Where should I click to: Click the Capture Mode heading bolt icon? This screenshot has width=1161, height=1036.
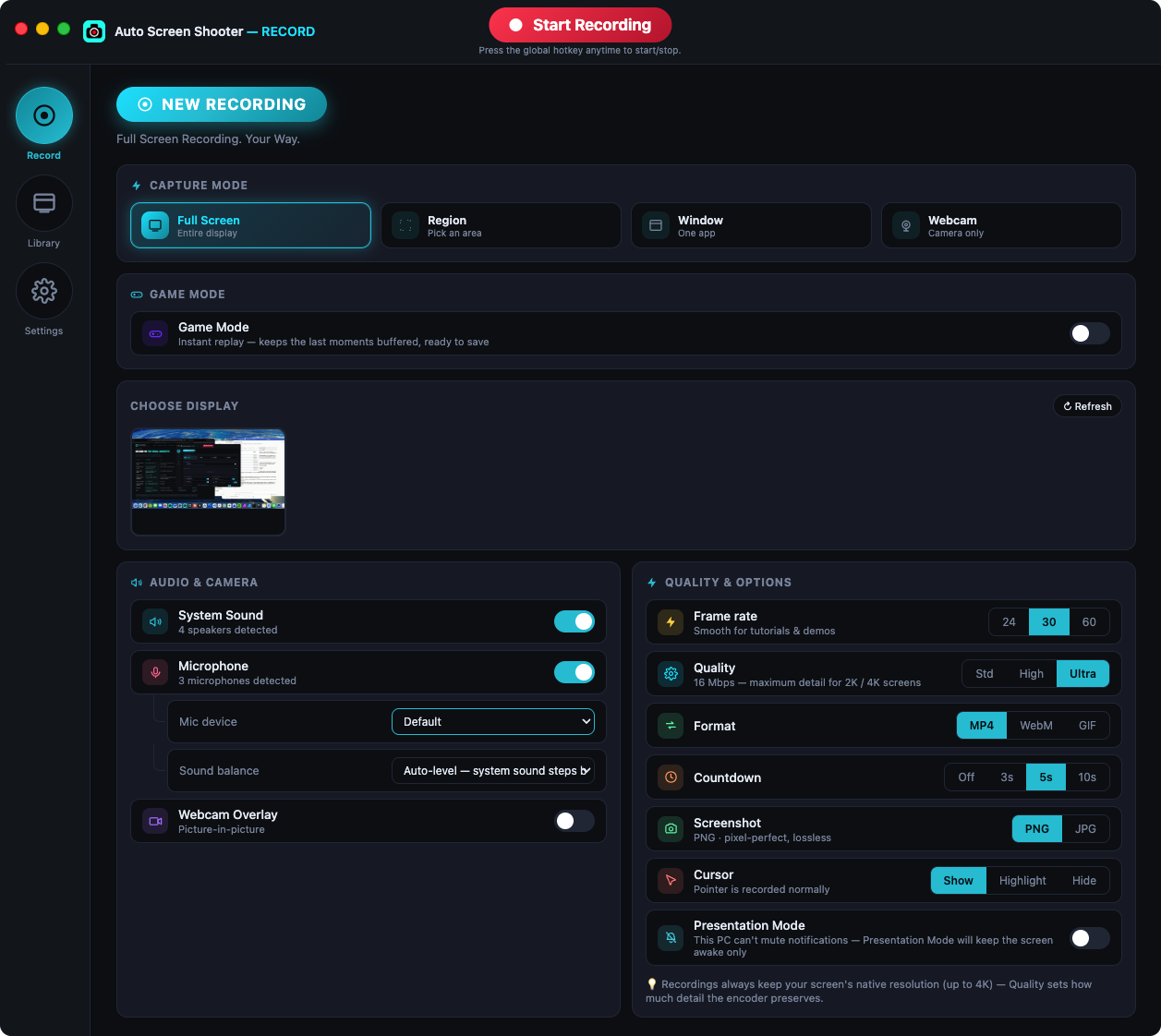(x=137, y=186)
